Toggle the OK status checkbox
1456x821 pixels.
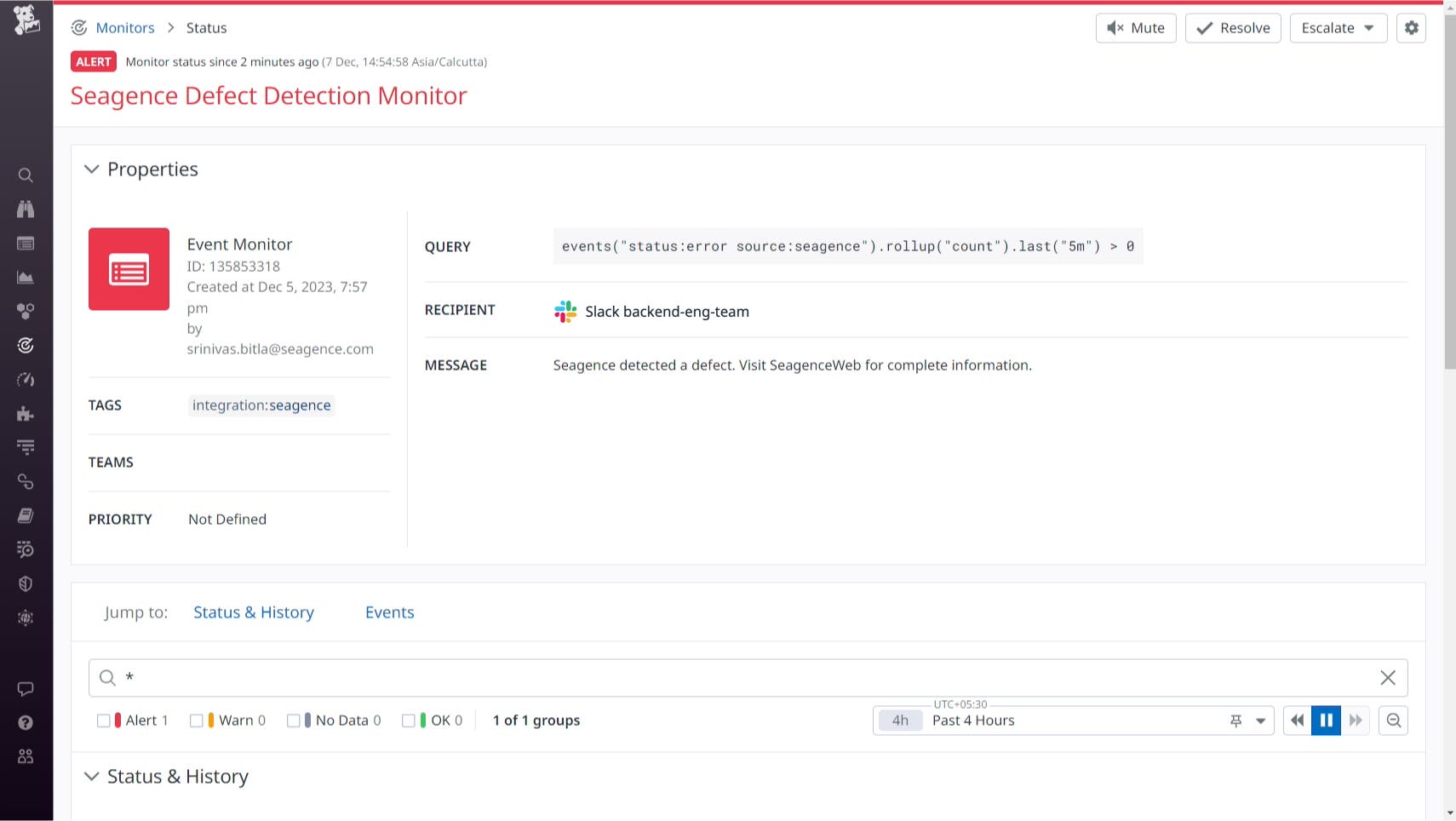tap(409, 720)
